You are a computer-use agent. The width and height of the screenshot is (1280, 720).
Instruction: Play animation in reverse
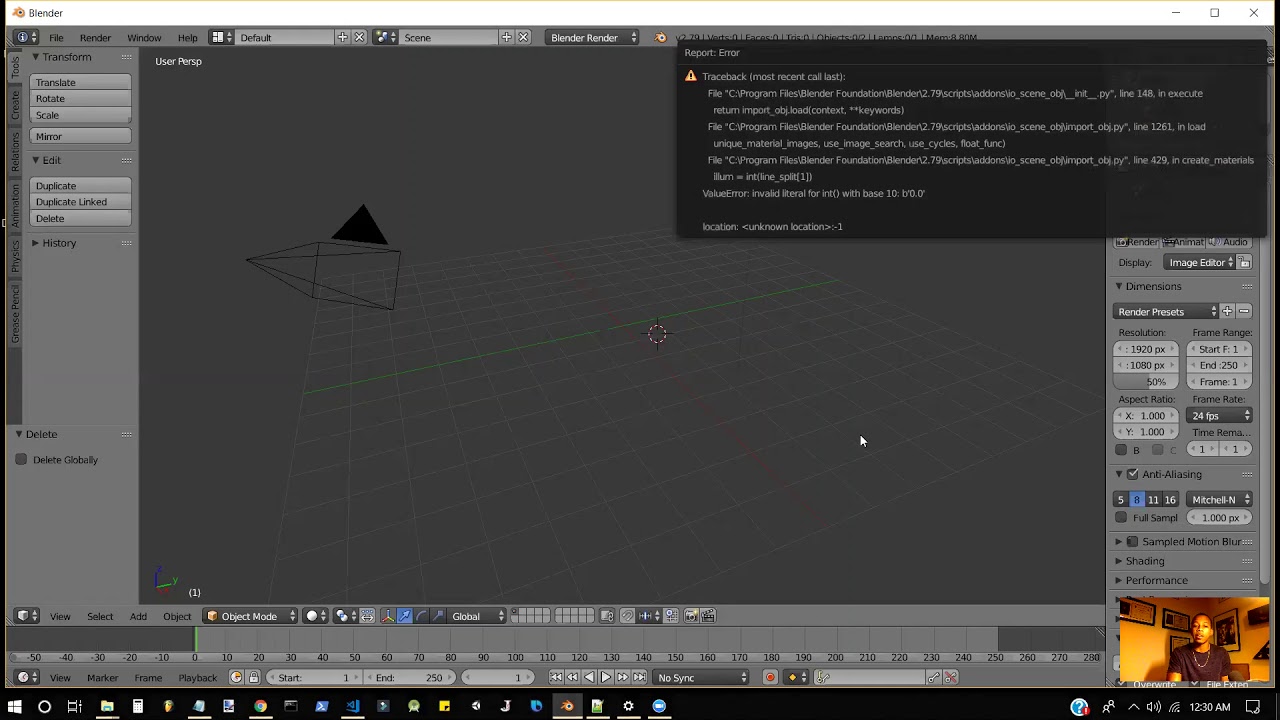click(589, 678)
